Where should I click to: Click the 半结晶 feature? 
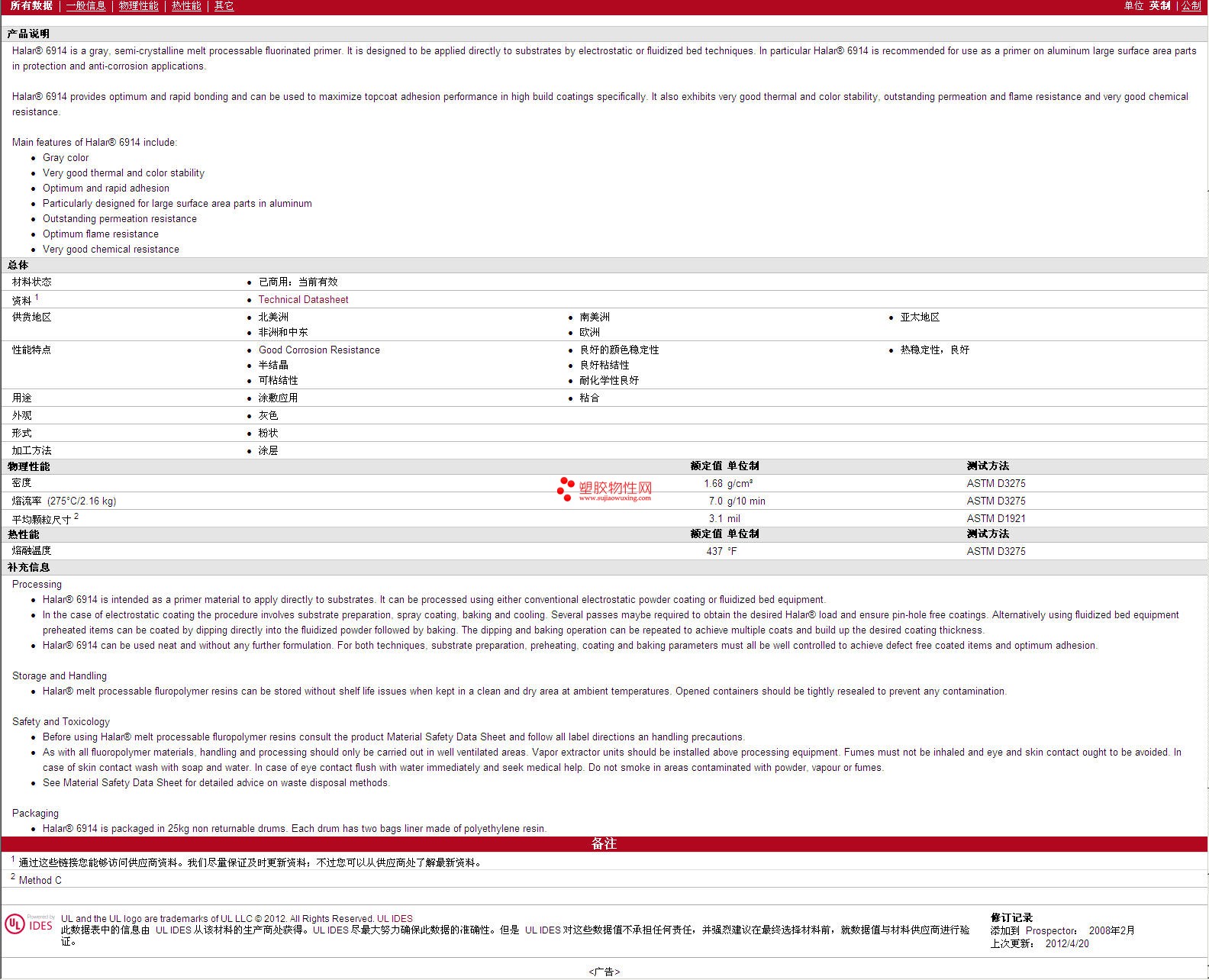click(x=273, y=366)
